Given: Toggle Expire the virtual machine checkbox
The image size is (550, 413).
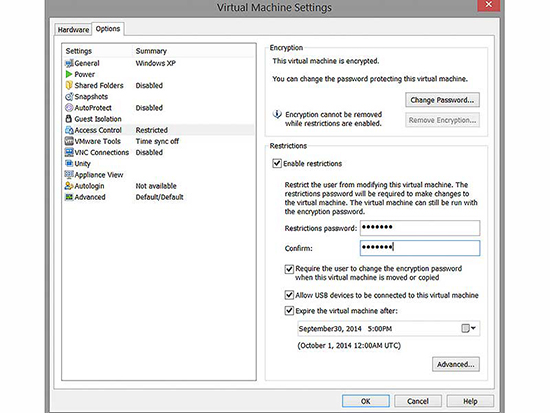Looking at the screenshot, I should click(x=289, y=311).
